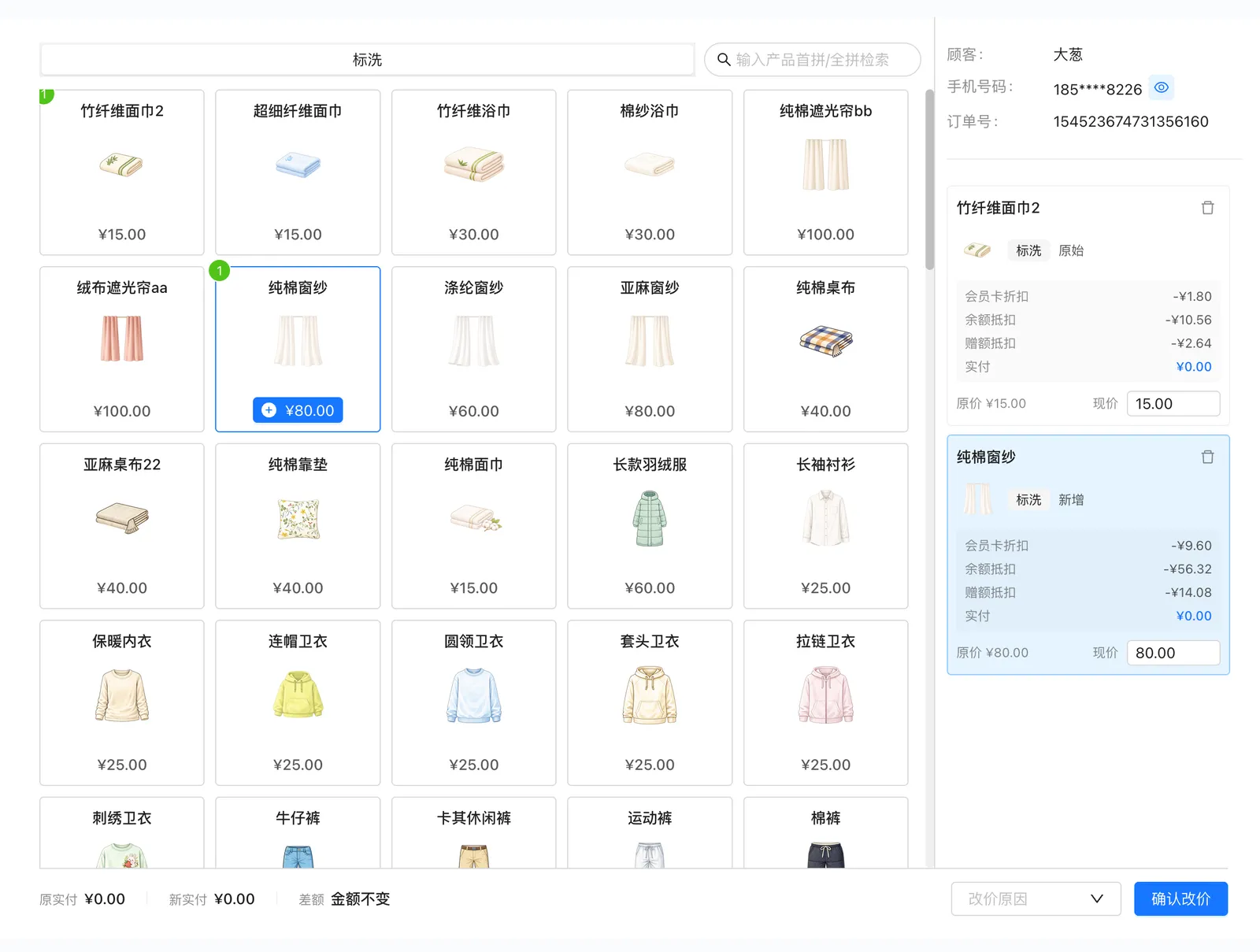Click the search magnifier icon
The width and height of the screenshot is (1260, 952).
(x=723, y=60)
